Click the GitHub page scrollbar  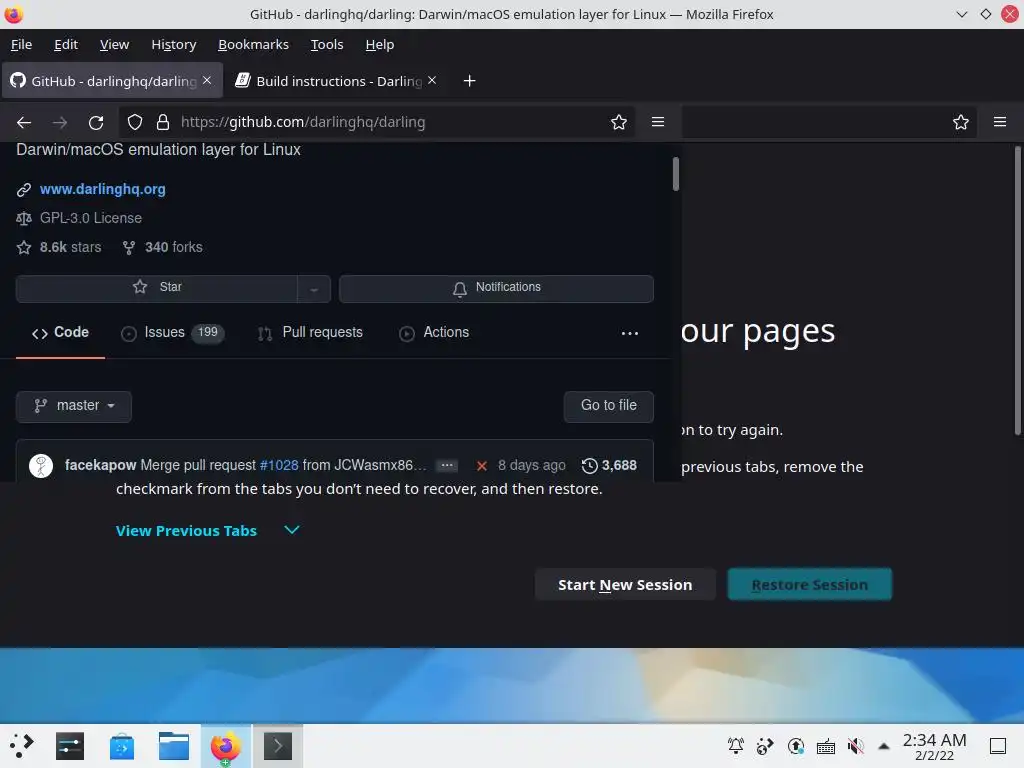(x=675, y=174)
